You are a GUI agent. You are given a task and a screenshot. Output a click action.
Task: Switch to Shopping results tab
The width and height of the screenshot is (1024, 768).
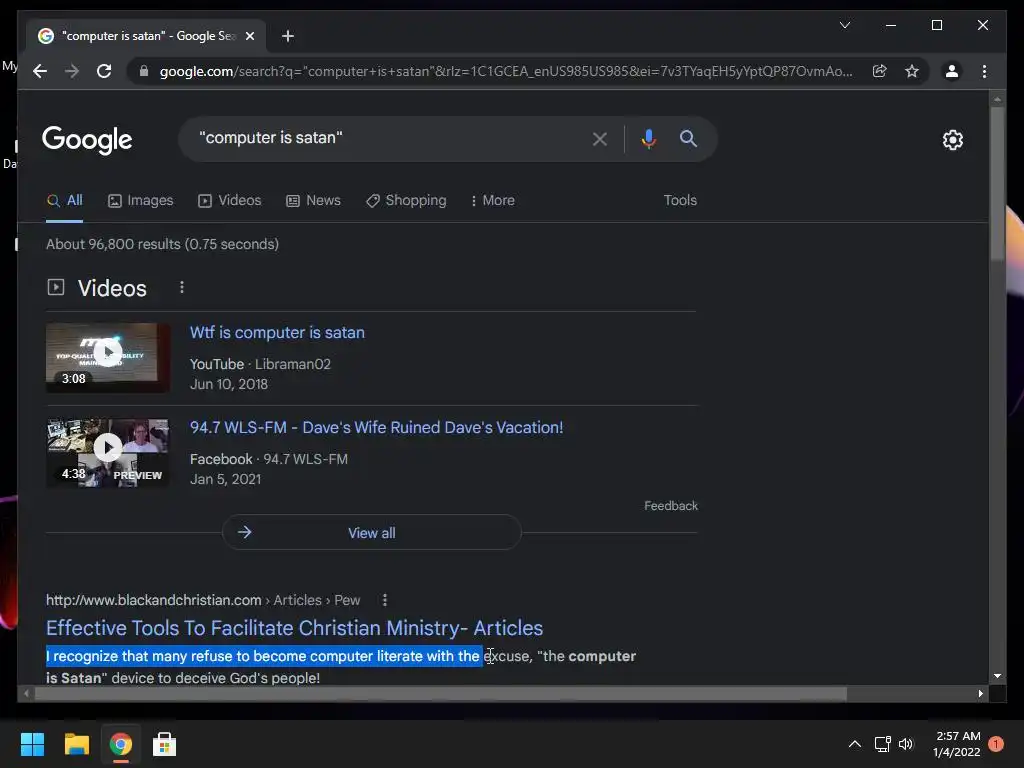pyautogui.click(x=406, y=200)
